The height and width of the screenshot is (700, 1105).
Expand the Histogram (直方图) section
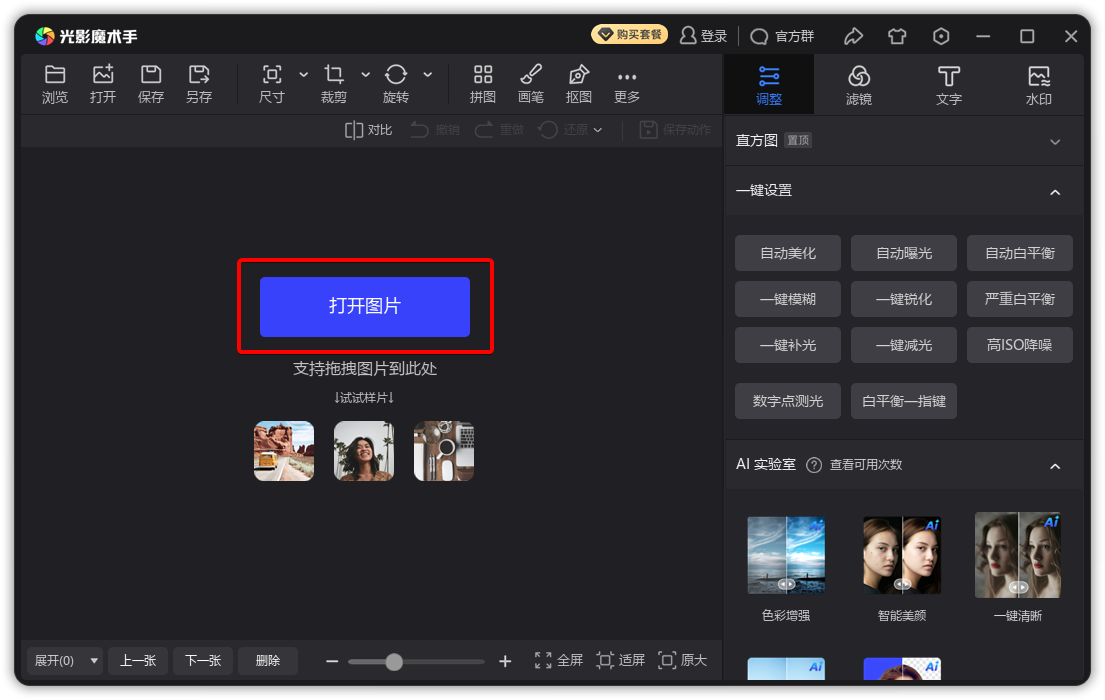click(x=1055, y=142)
